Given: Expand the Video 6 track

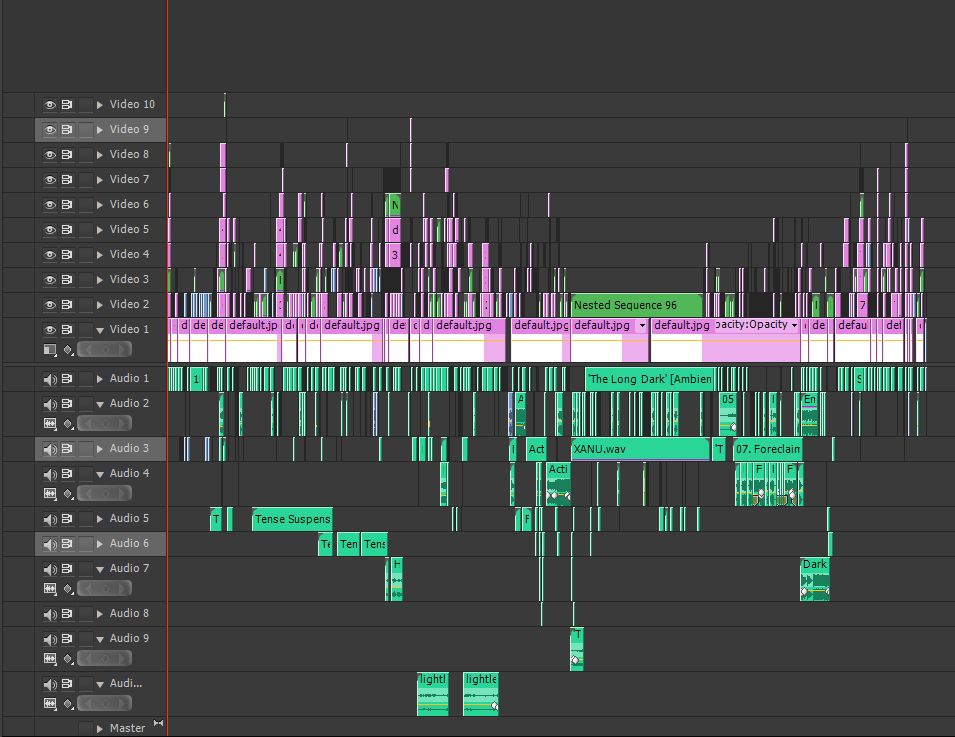Looking at the screenshot, I should coord(100,205).
